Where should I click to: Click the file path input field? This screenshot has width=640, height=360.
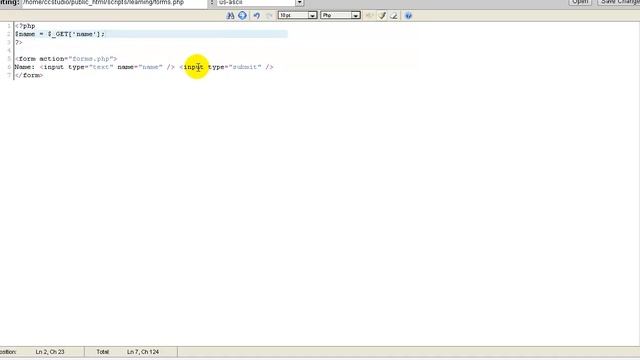click(114, 2)
